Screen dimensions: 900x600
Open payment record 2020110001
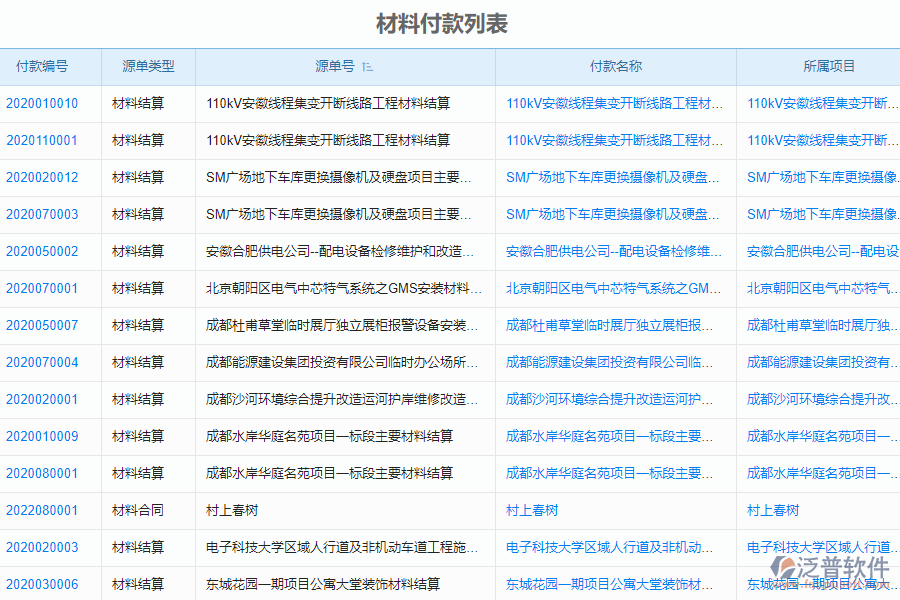pyautogui.click(x=44, y=140)
